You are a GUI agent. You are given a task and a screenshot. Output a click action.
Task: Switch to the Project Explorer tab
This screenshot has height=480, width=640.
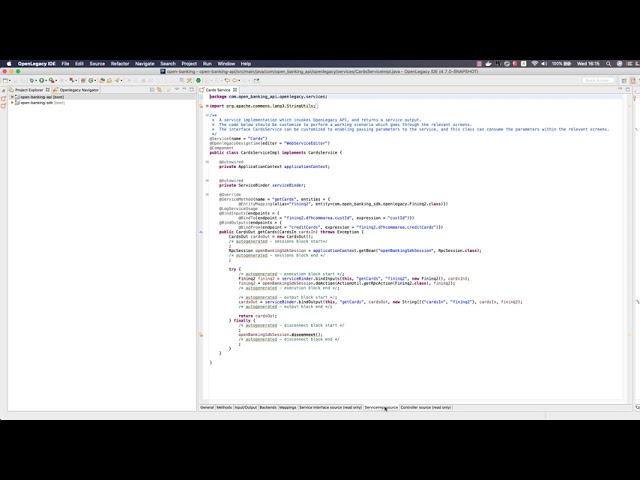pyautogui.click(x=29, y=90)
